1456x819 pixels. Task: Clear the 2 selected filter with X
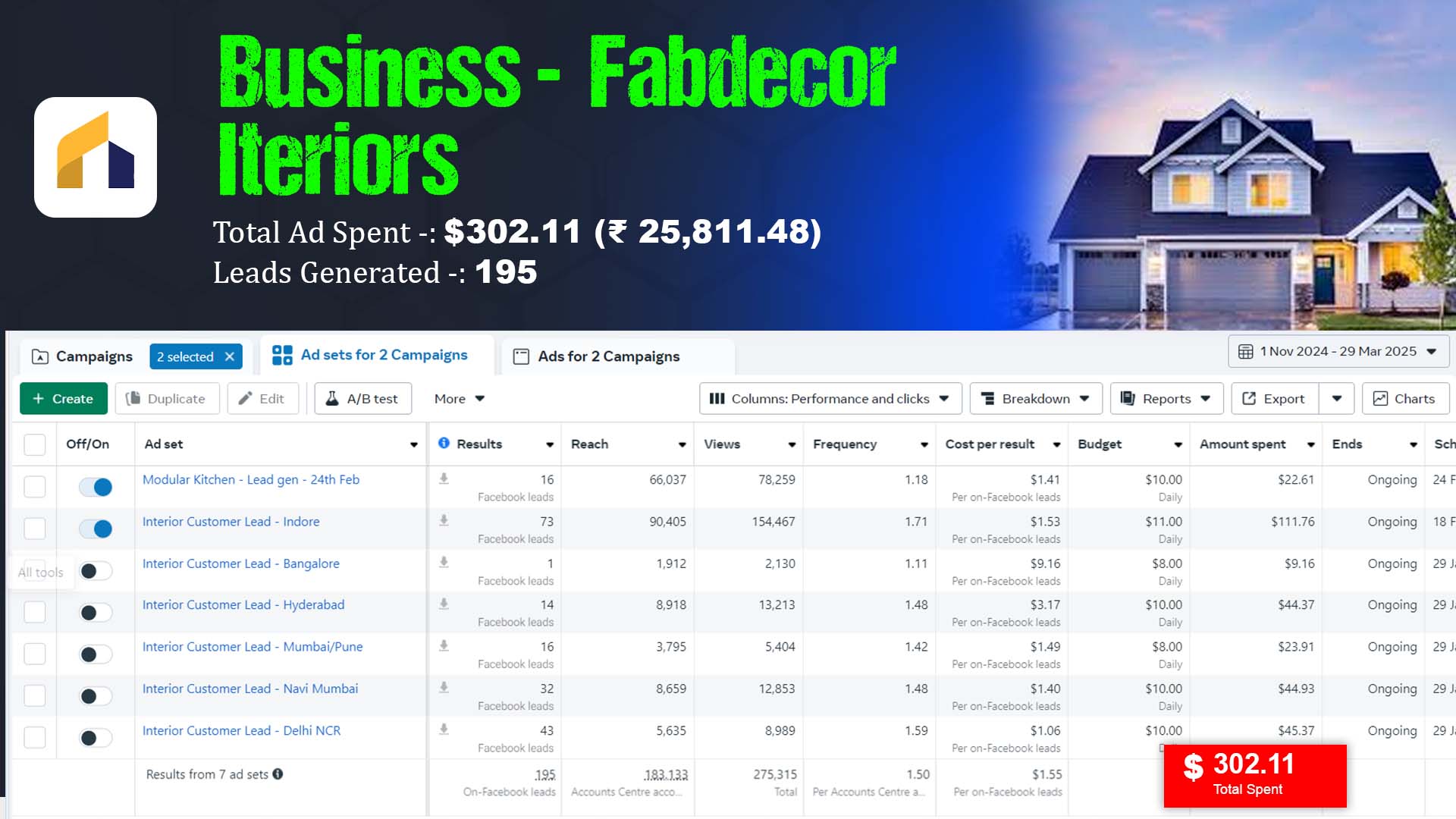[230, 356]
